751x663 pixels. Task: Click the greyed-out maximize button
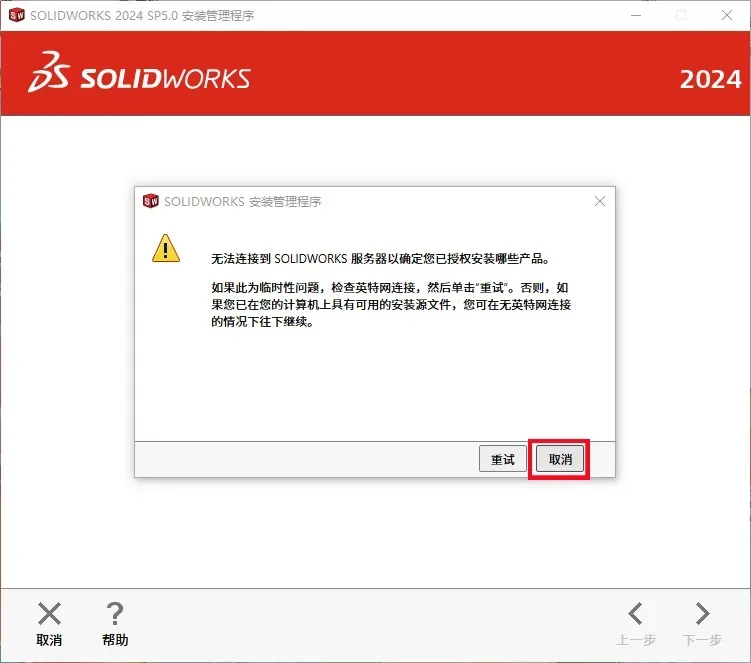pyautogui.click(x=681, y=15)
